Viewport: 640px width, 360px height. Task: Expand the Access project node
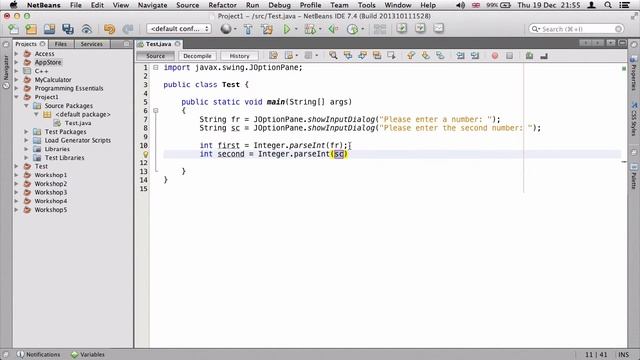pos(17,53)
